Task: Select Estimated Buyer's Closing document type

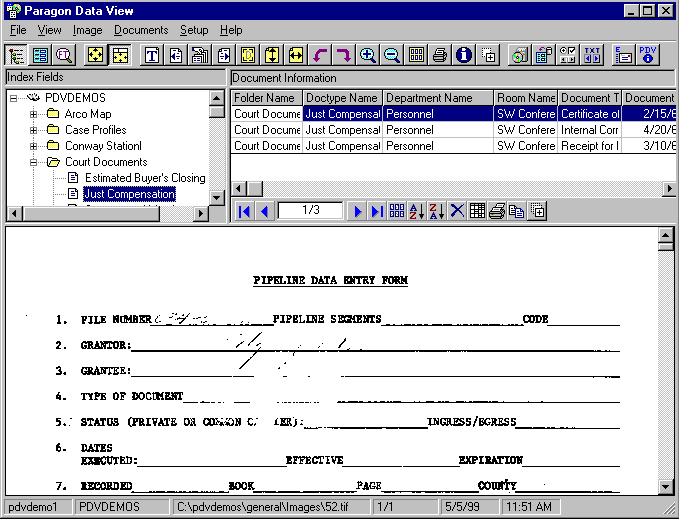Action: tap(144, 178)
